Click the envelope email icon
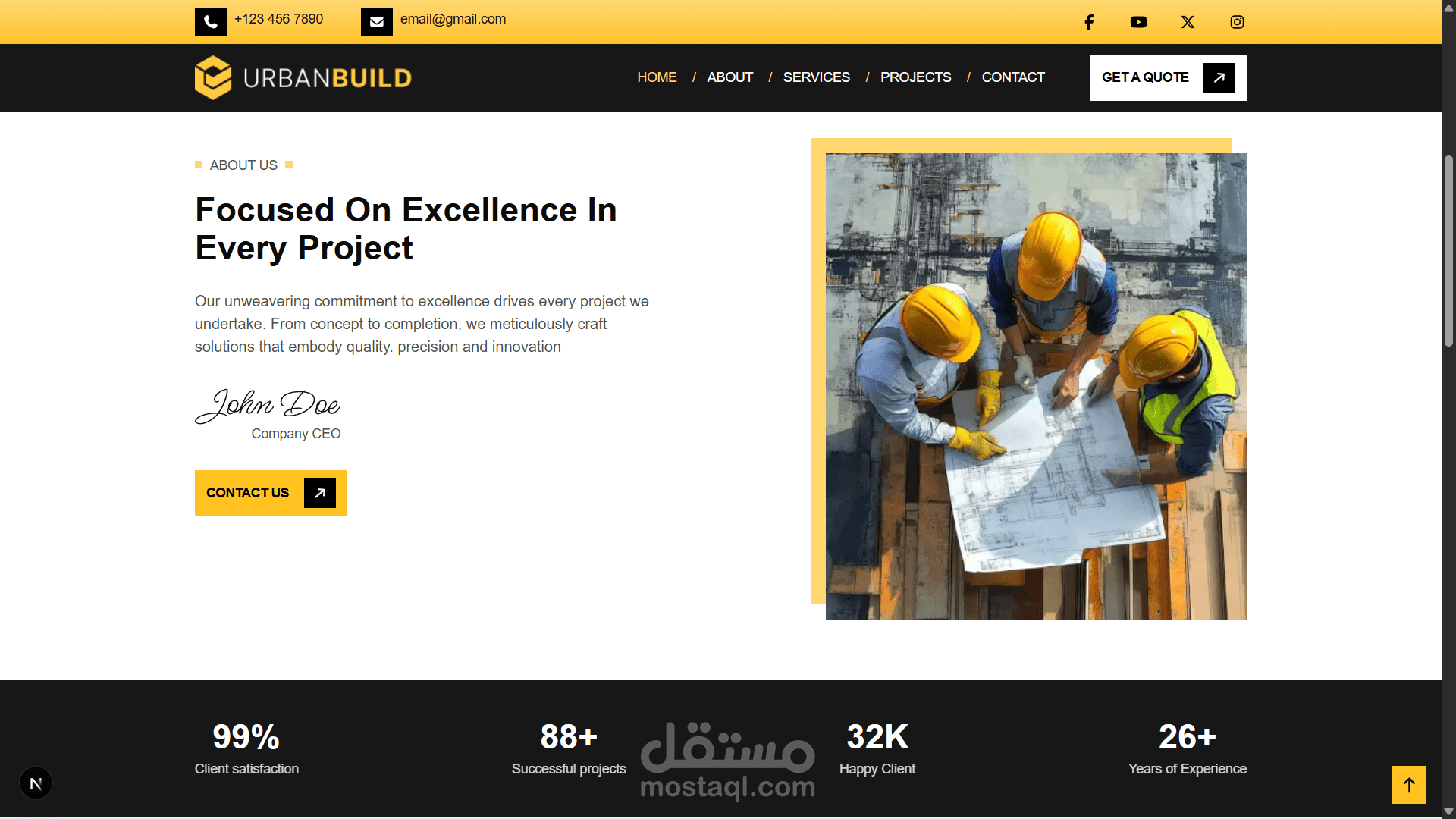The height and width of the screenshot is (819, 1456). 377,22
